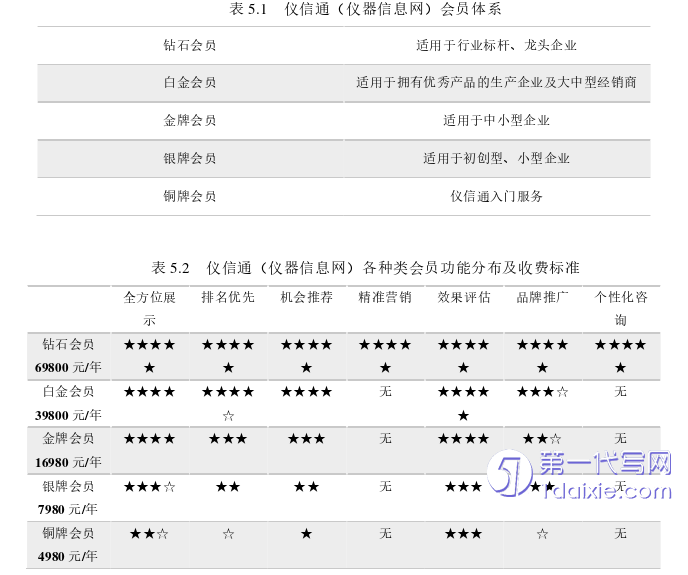Click the price '69800 元/年'

click(68, 367)
